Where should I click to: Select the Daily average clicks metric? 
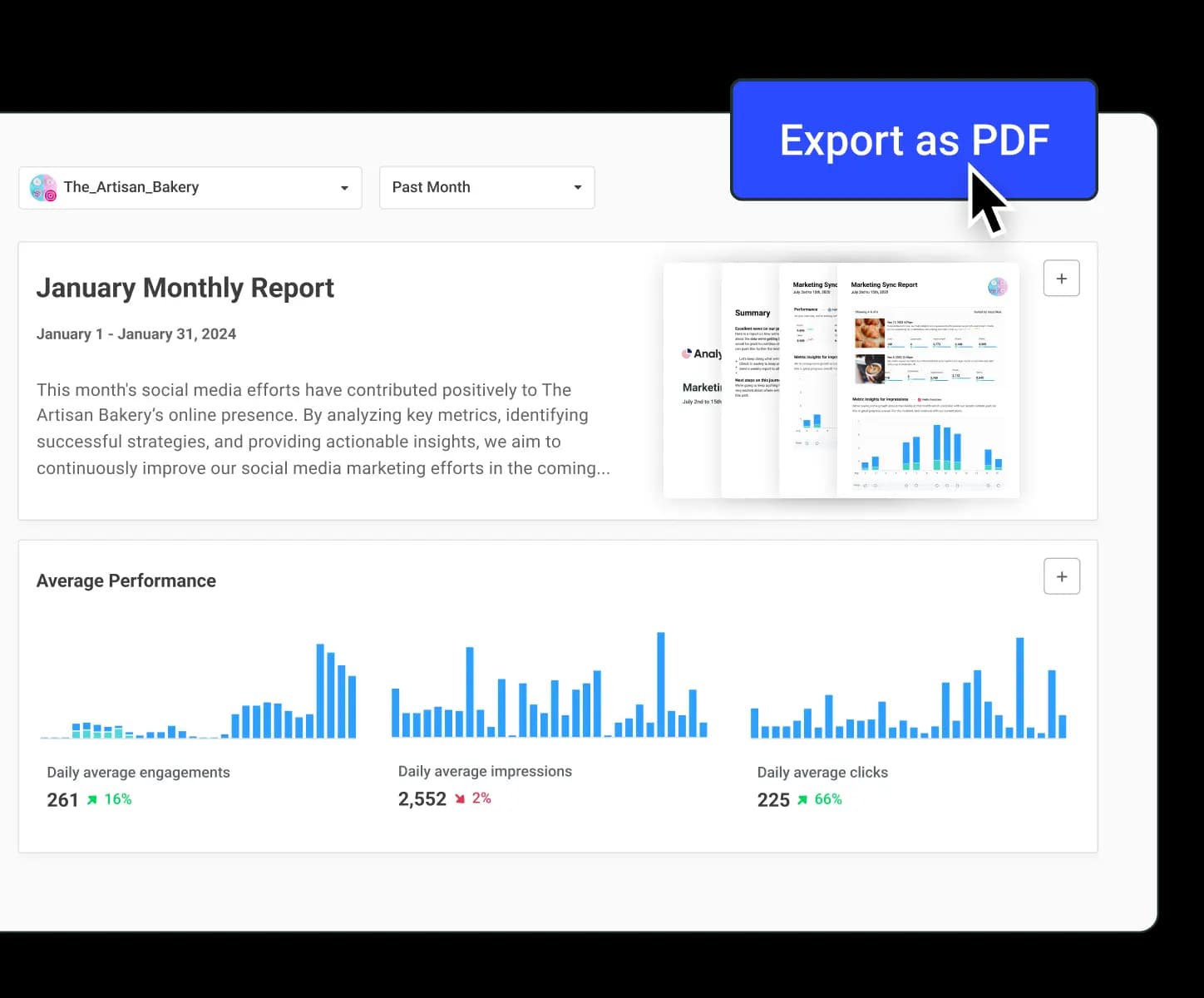coord(822,772)
